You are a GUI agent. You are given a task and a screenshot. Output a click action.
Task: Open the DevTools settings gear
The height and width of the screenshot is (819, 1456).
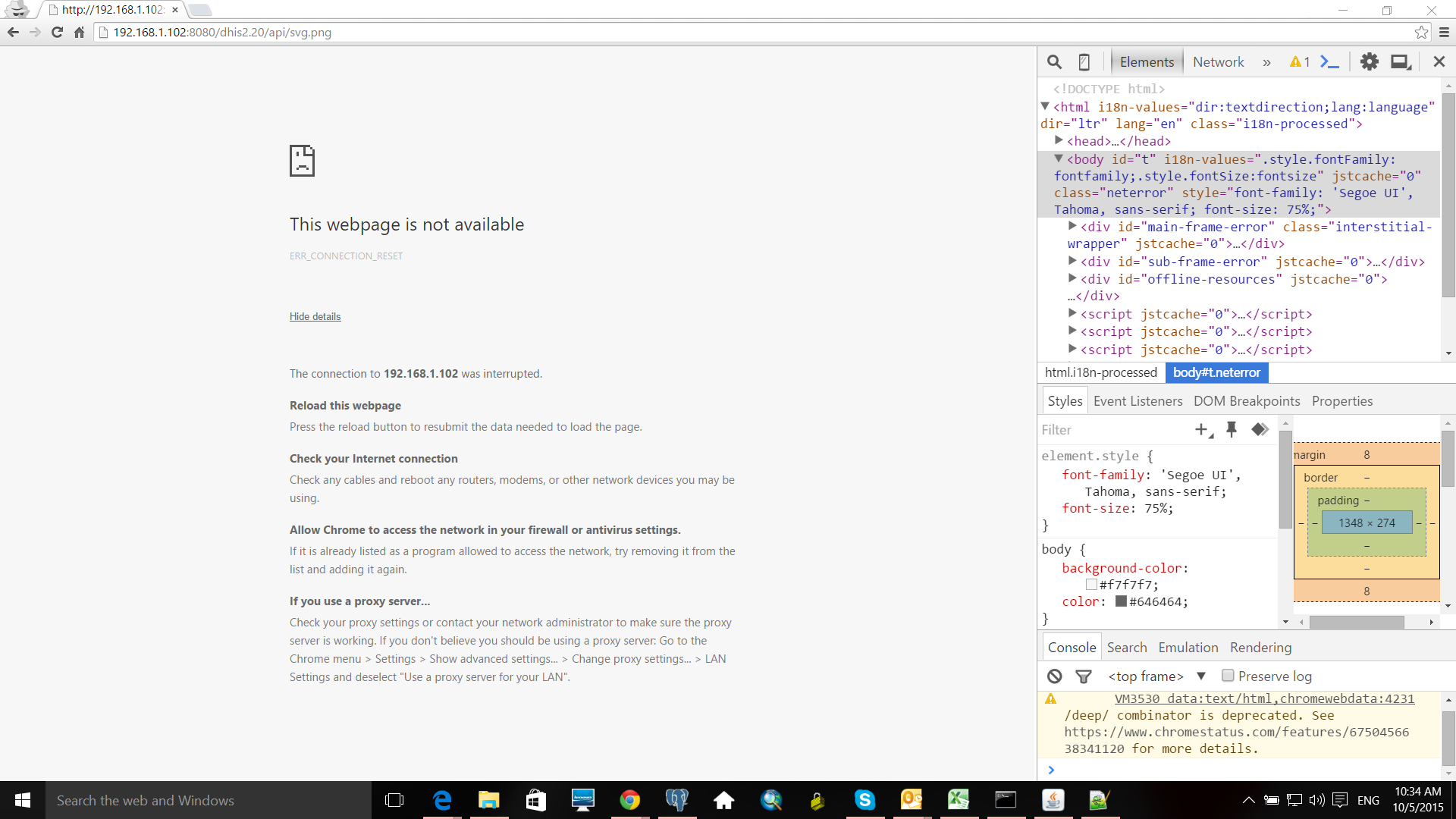tap(1369, 62)
